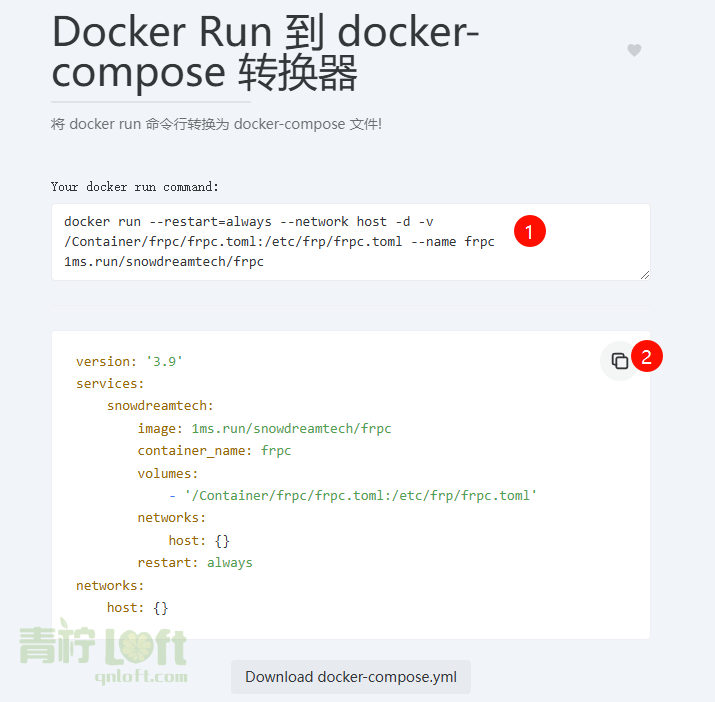This screenshot has height=702, width=715.
Task: Click the red number 1 marker
Action: point(529,231)
